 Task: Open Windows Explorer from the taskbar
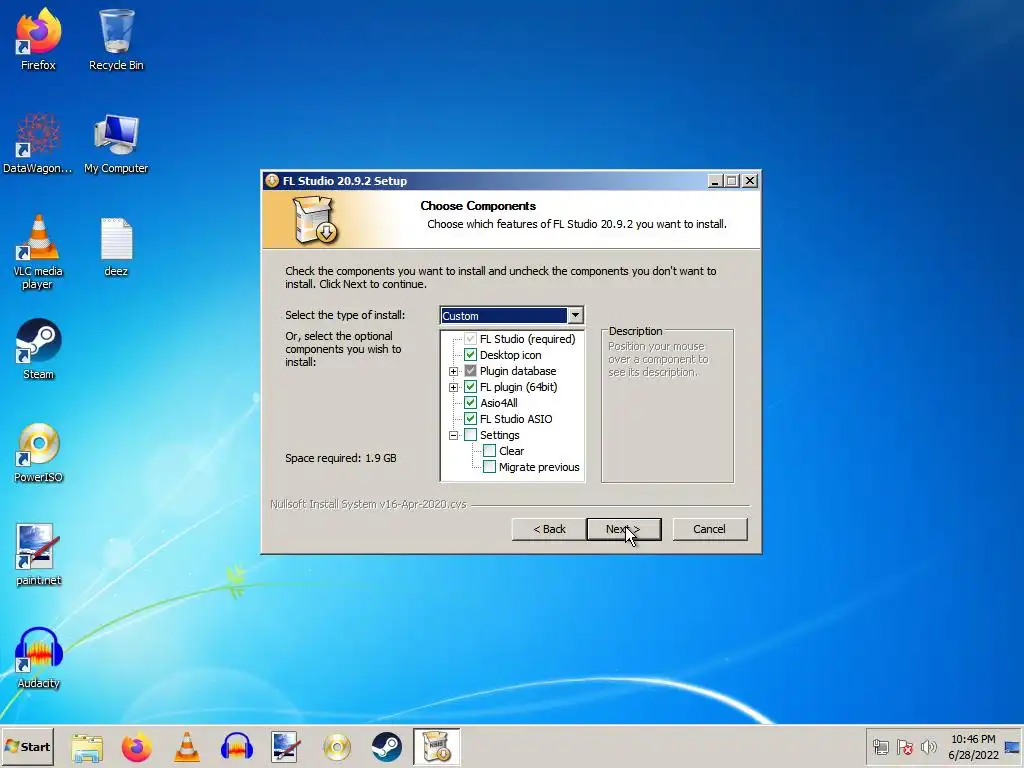(87, 747)
